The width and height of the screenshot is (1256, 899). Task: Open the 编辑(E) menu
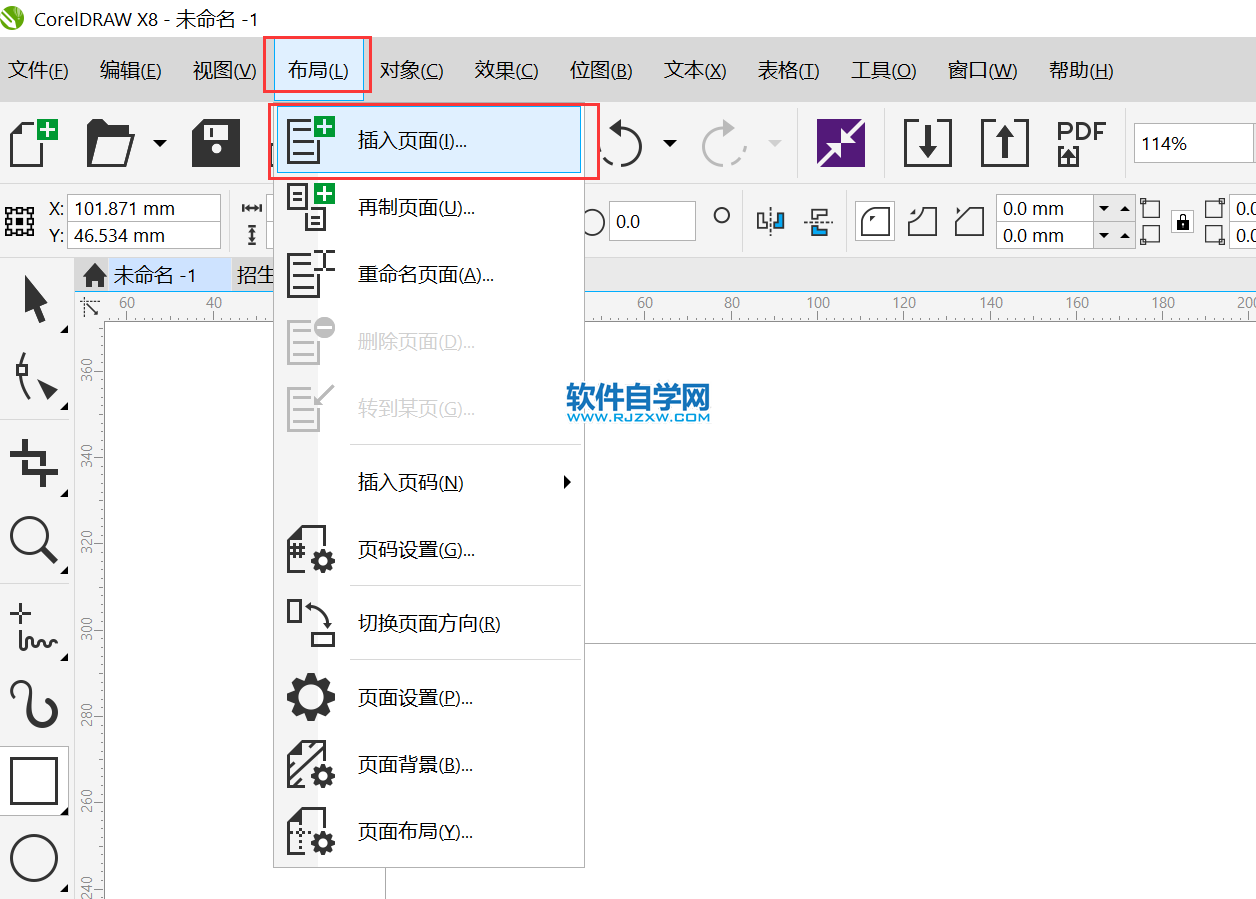pyautogui.click(x=131, y=70)
